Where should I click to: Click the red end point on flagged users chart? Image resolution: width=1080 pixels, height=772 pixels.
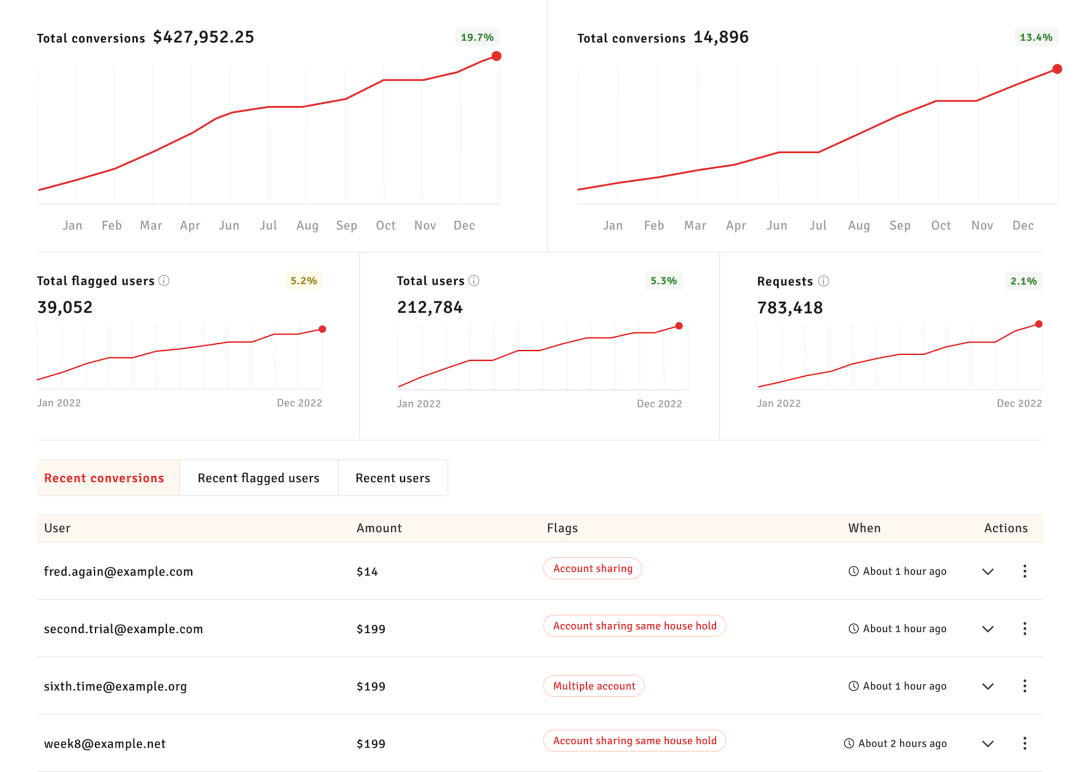322,329
